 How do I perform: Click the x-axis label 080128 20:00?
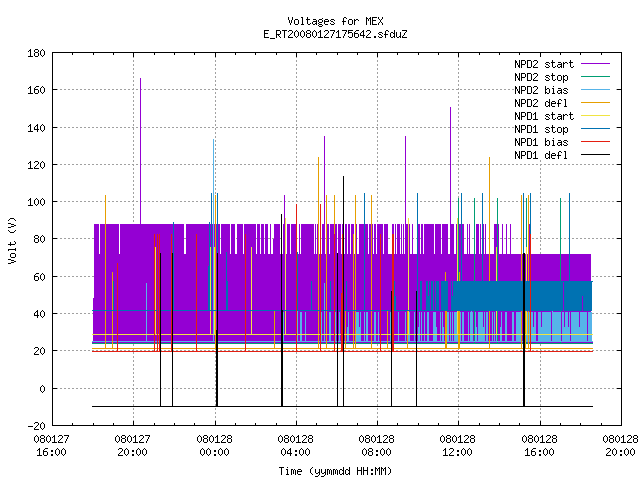620,446
